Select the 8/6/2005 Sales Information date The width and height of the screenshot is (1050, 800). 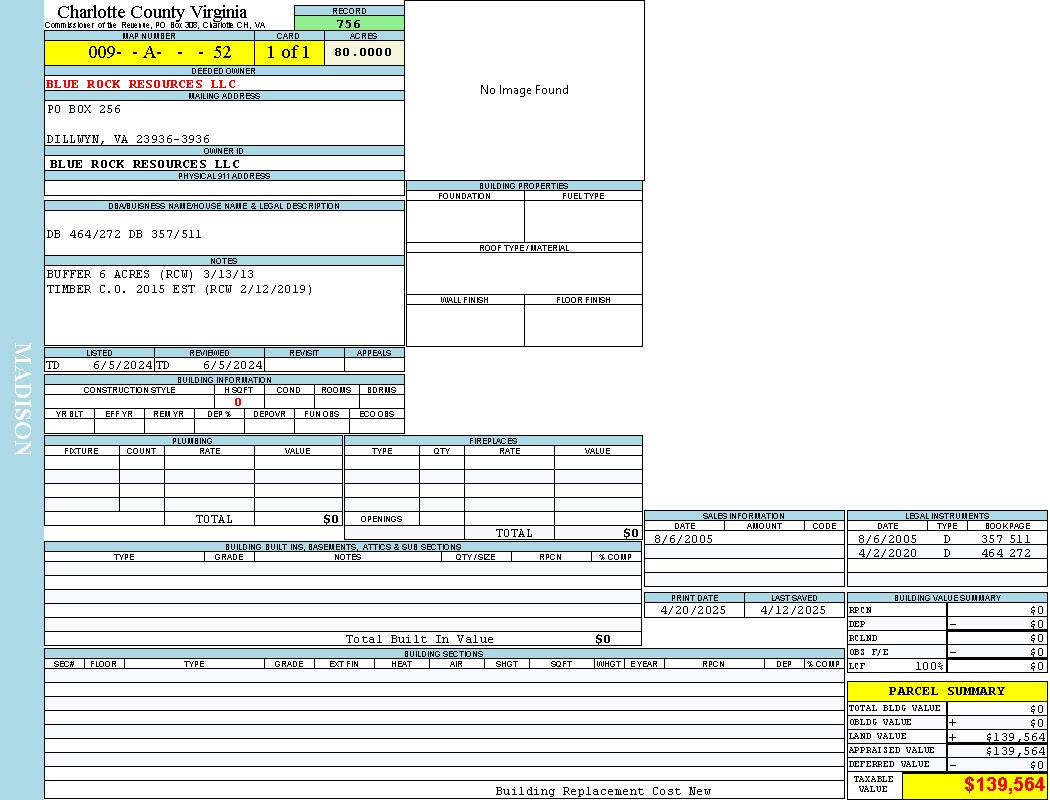684,539
